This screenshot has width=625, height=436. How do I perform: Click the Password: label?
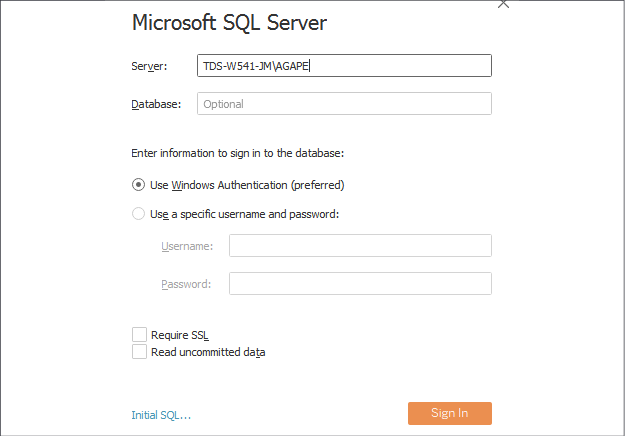pos(186,284)
